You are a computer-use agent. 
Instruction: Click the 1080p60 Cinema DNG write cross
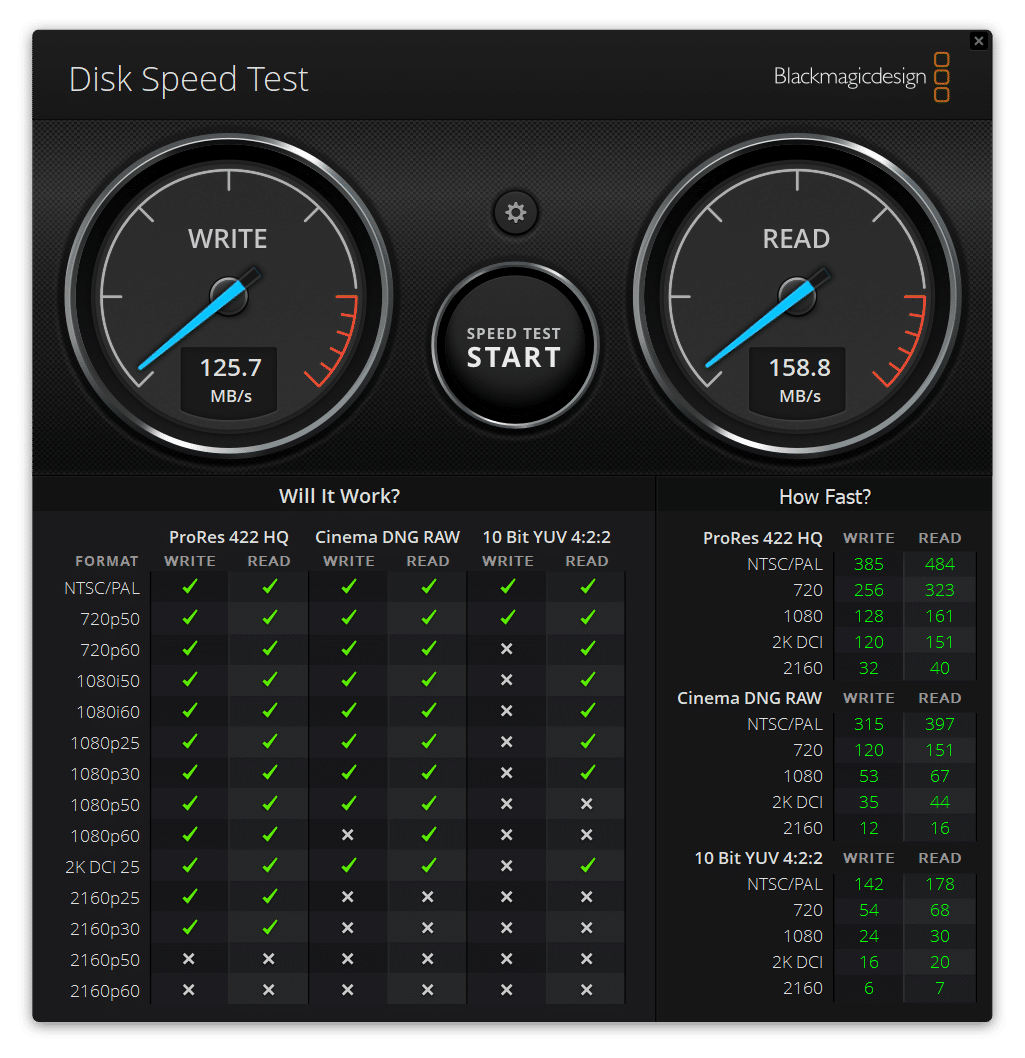[348, 835]
